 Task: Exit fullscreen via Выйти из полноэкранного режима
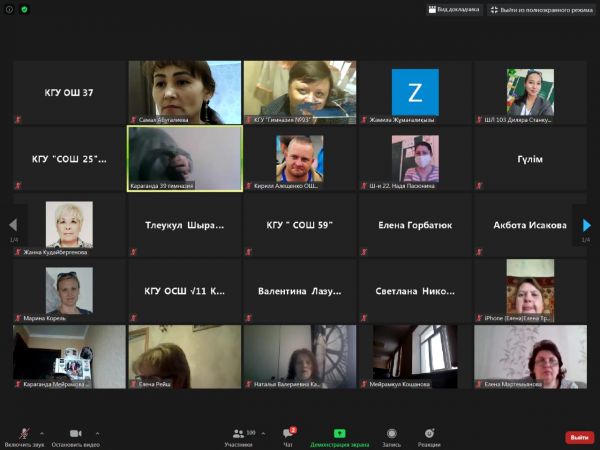(540, 9)
